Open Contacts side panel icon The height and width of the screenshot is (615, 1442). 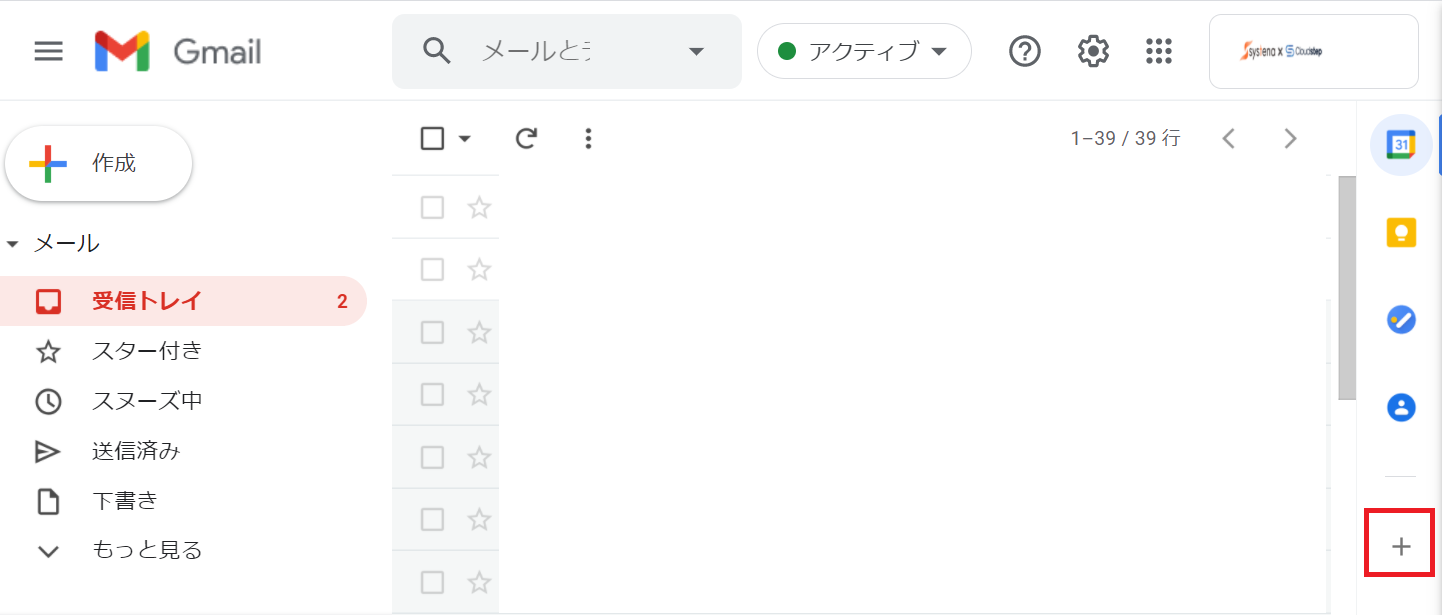pyautogui.click(x=1401, y=407)
